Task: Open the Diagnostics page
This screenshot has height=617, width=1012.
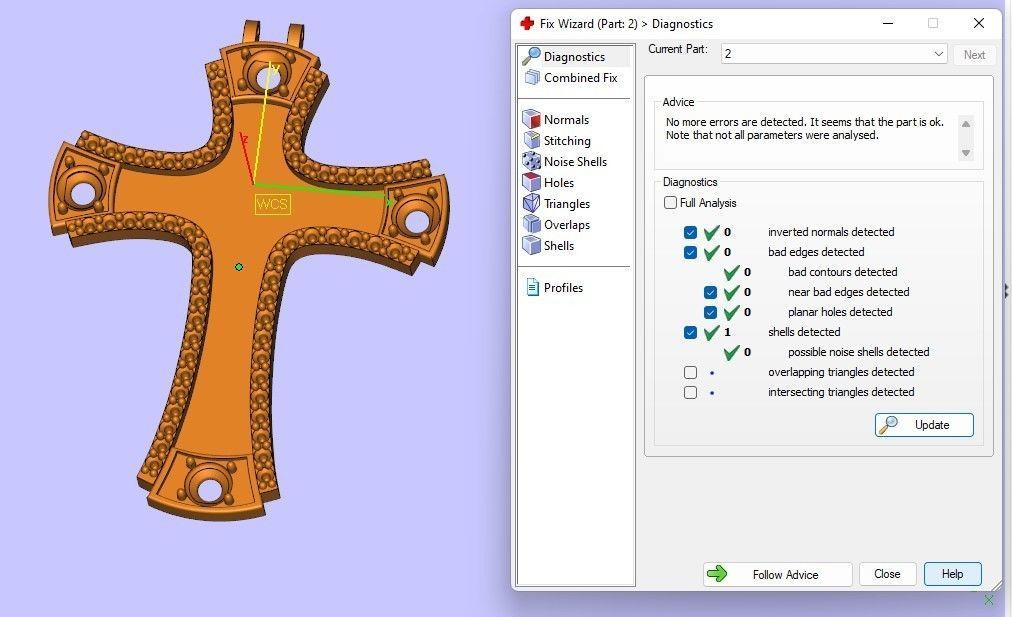Action: click(575, 56)
